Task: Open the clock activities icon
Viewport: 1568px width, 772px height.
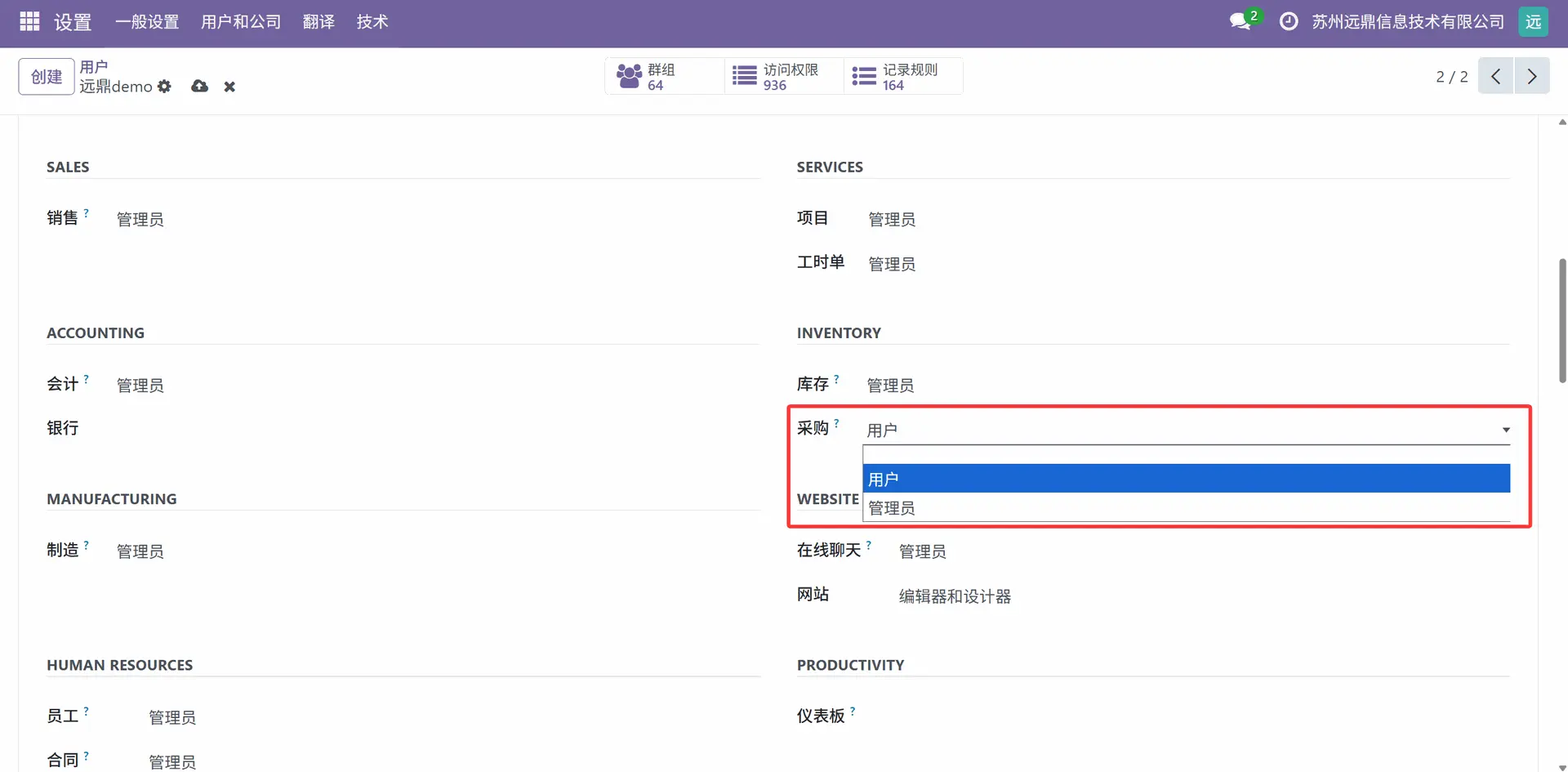Action: (1288, 21)
